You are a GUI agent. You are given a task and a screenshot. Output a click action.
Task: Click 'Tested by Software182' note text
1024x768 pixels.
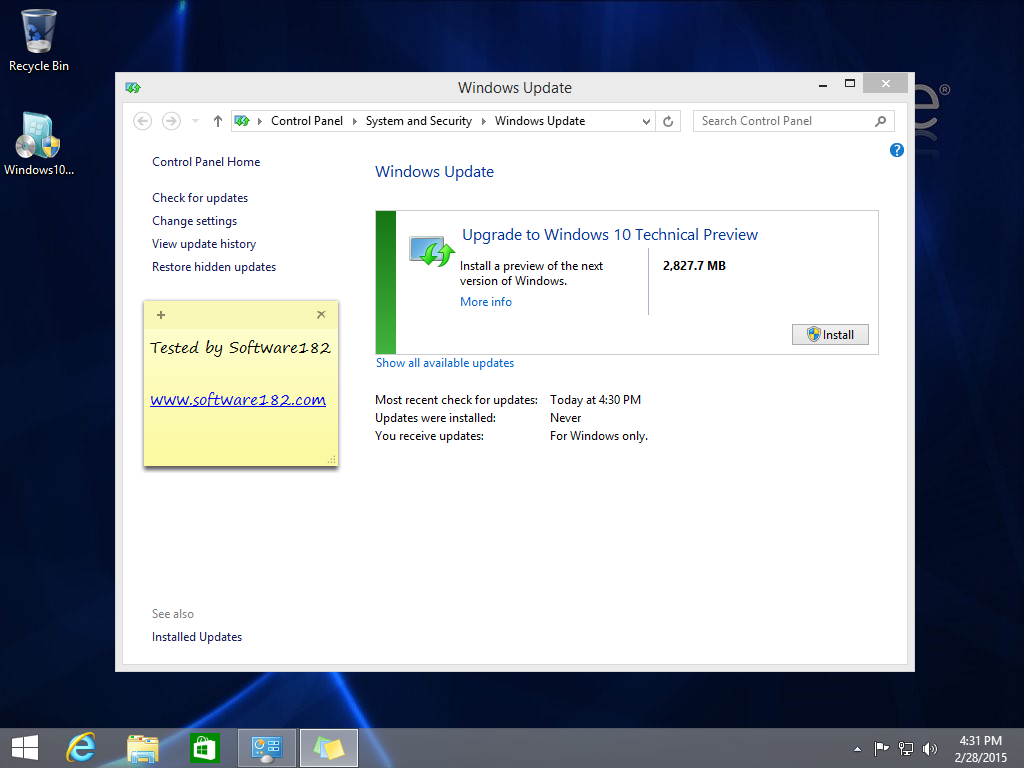[x=240, y=347]
